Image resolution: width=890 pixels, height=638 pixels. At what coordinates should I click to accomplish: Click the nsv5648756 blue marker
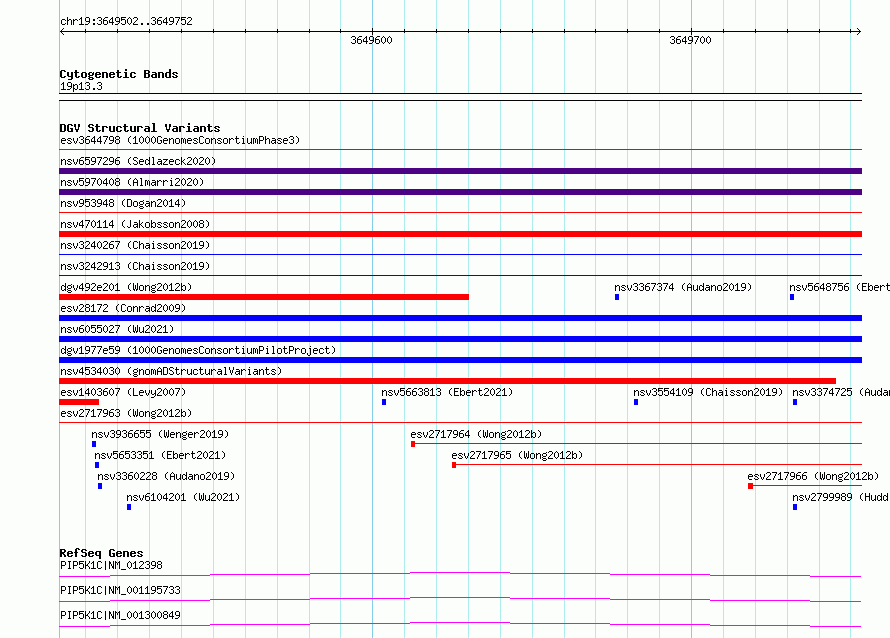pos(792,297)
